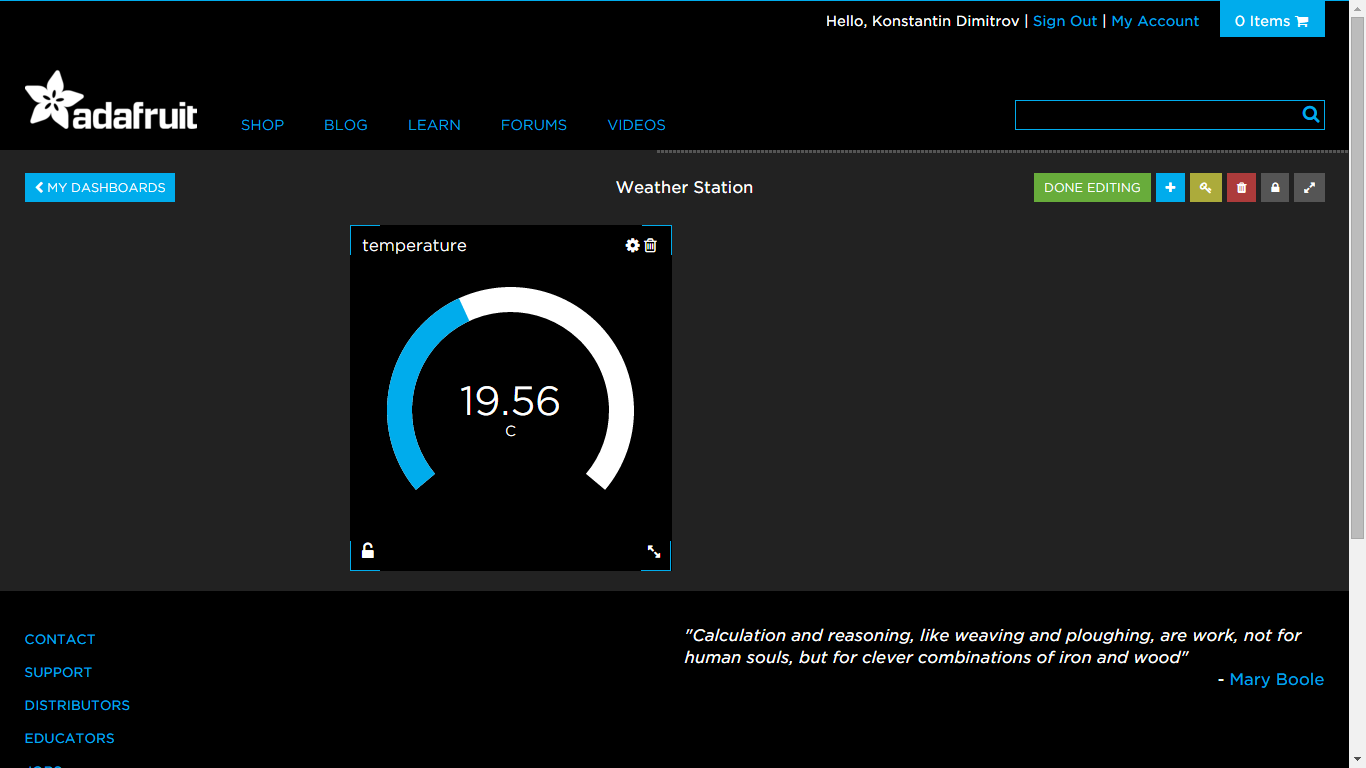This screenshot has height=768, width=1366.
Task: Enter fullscreen with the expand arrows icon
Action: point(1309,187)
